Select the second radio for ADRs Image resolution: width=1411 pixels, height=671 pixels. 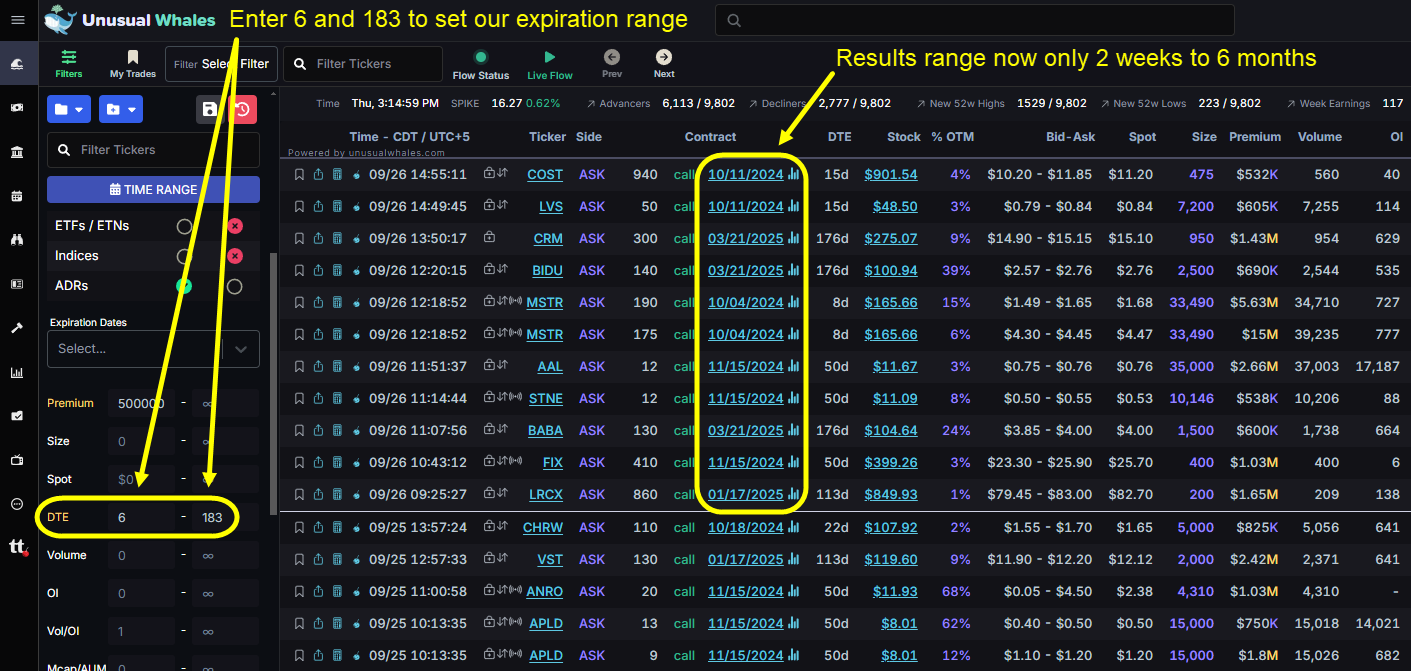click(x=235, y=286)
